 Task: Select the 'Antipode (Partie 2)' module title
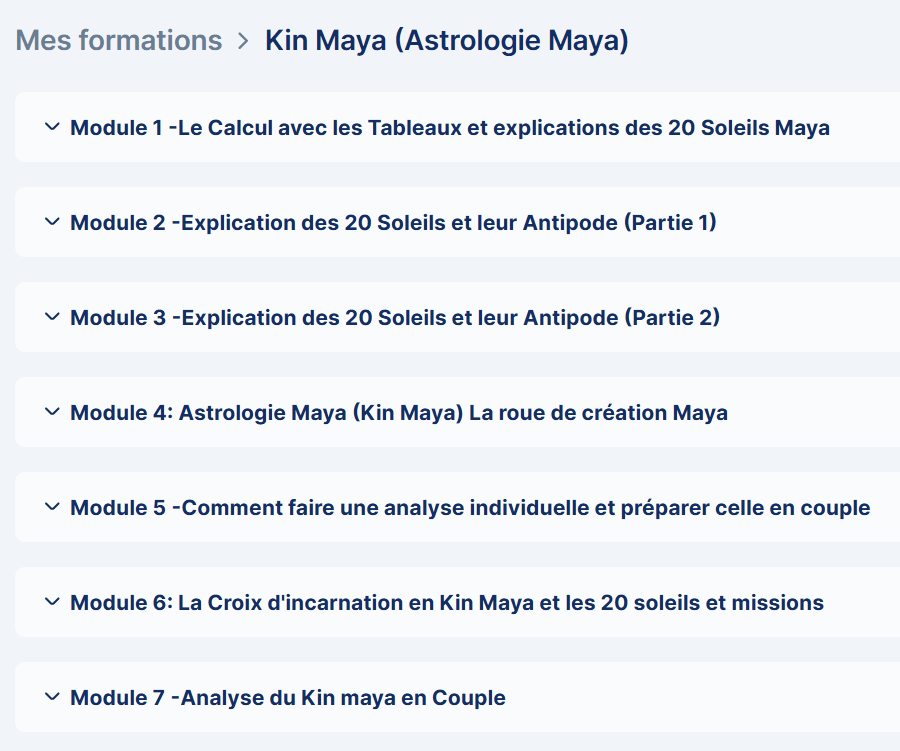(395, 318)
